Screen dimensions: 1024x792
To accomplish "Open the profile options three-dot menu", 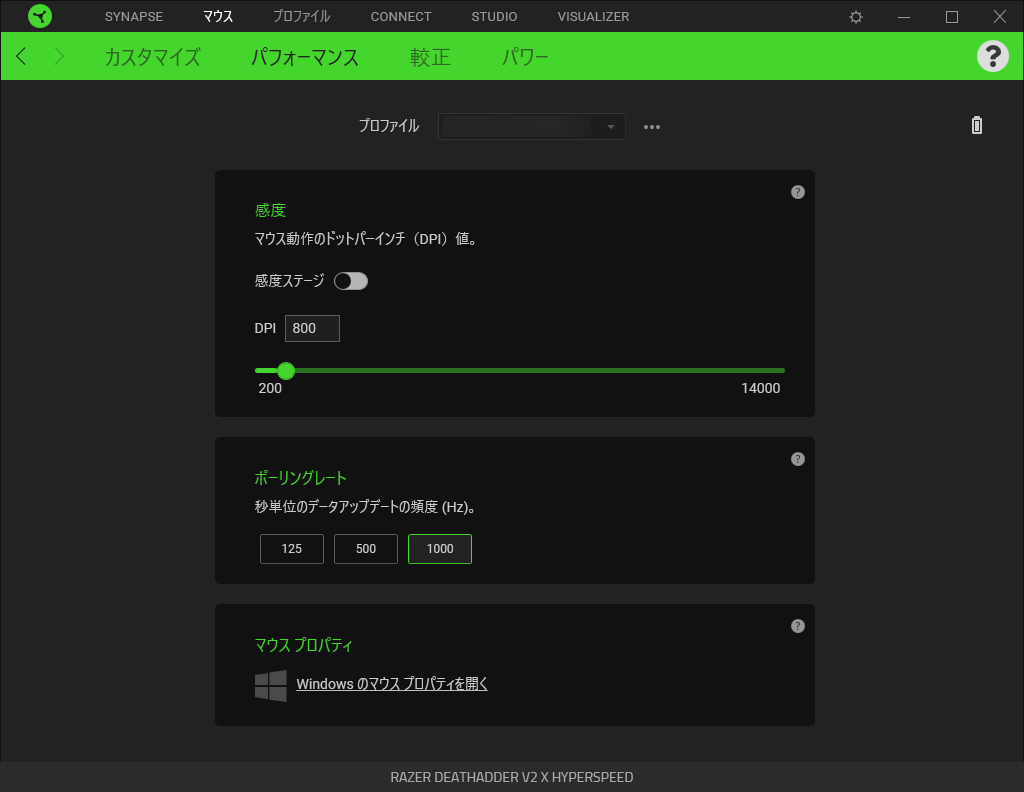I will [652, 127].
